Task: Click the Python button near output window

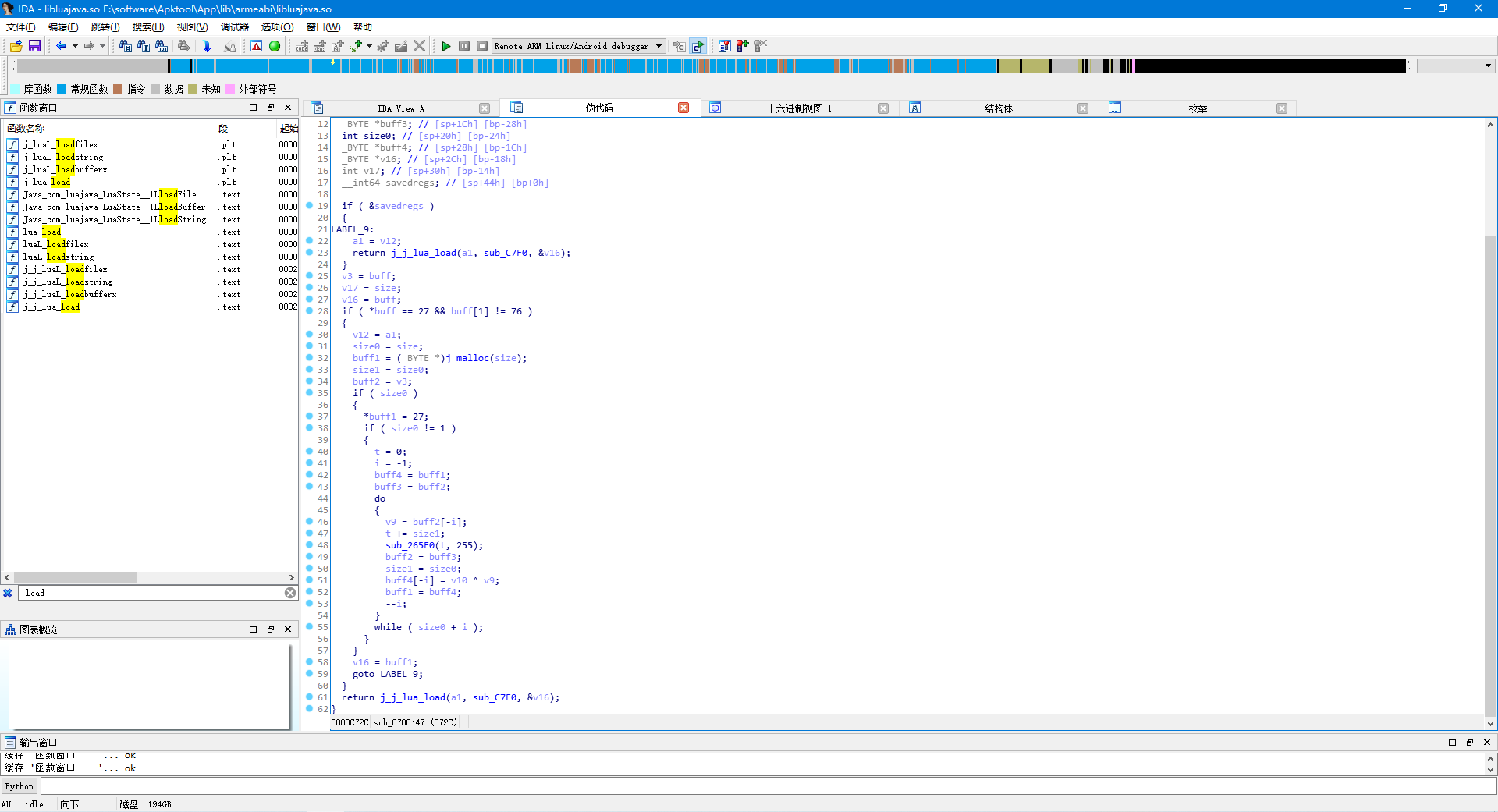Action: pyautogui.click(x=19, y=786)
